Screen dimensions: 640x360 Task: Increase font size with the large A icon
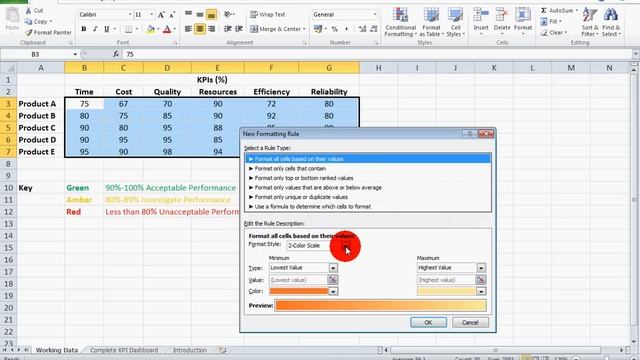(161, 15)
